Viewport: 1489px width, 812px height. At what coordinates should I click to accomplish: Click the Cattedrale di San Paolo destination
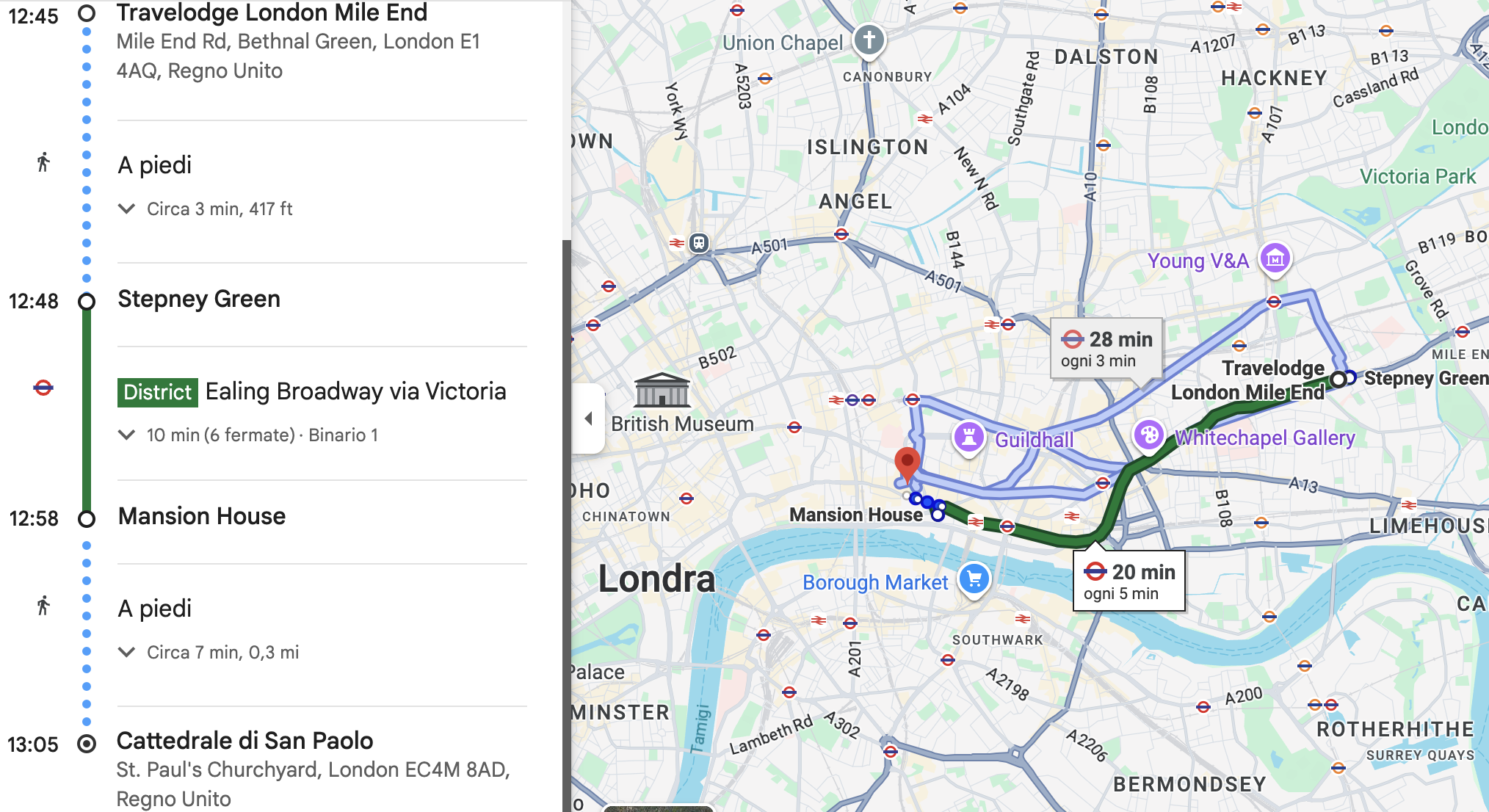pyautogui.click(x=245, y=742)
